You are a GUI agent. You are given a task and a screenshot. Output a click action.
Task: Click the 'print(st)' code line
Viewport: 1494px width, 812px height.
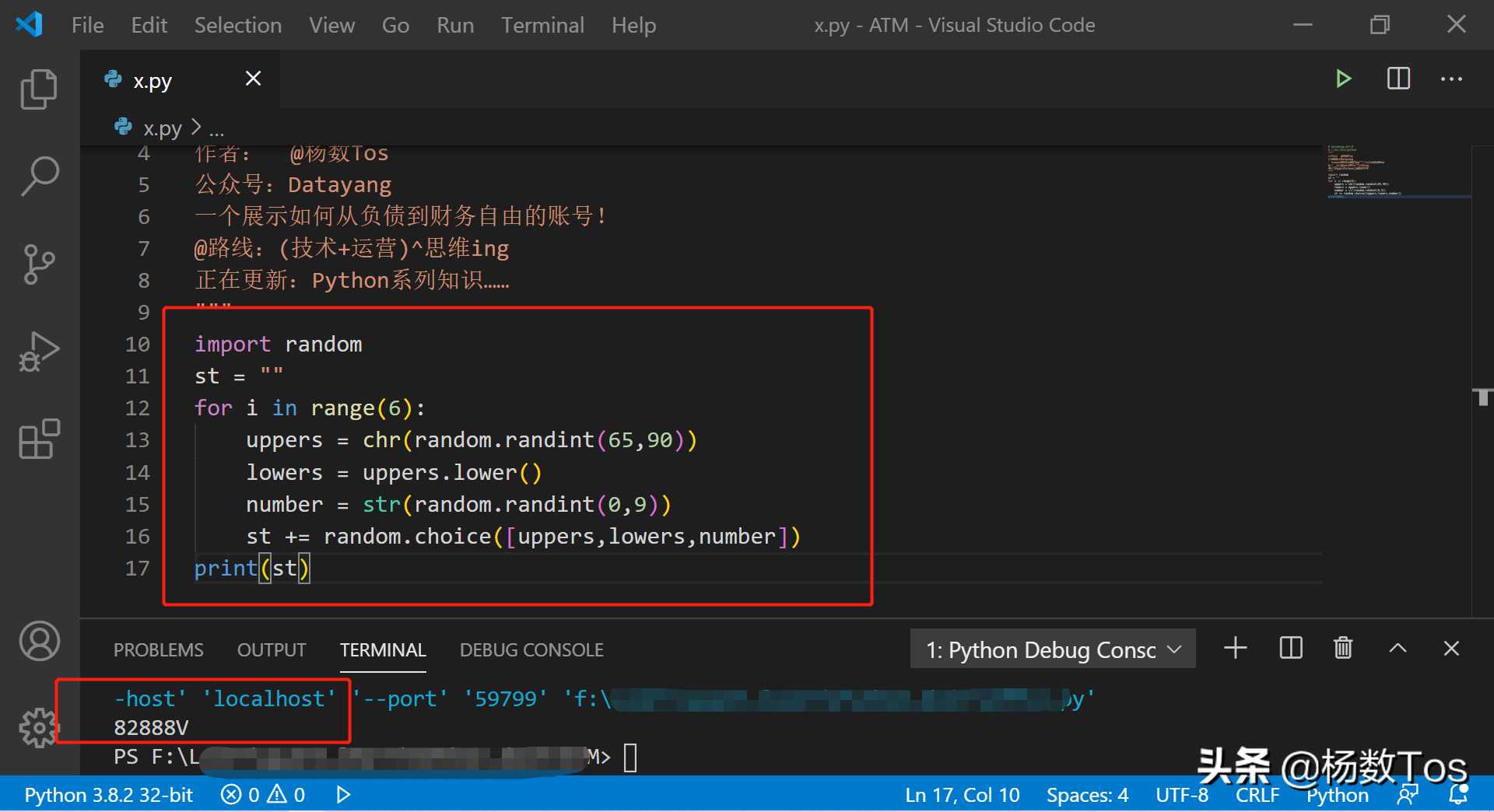click(251, 569)
